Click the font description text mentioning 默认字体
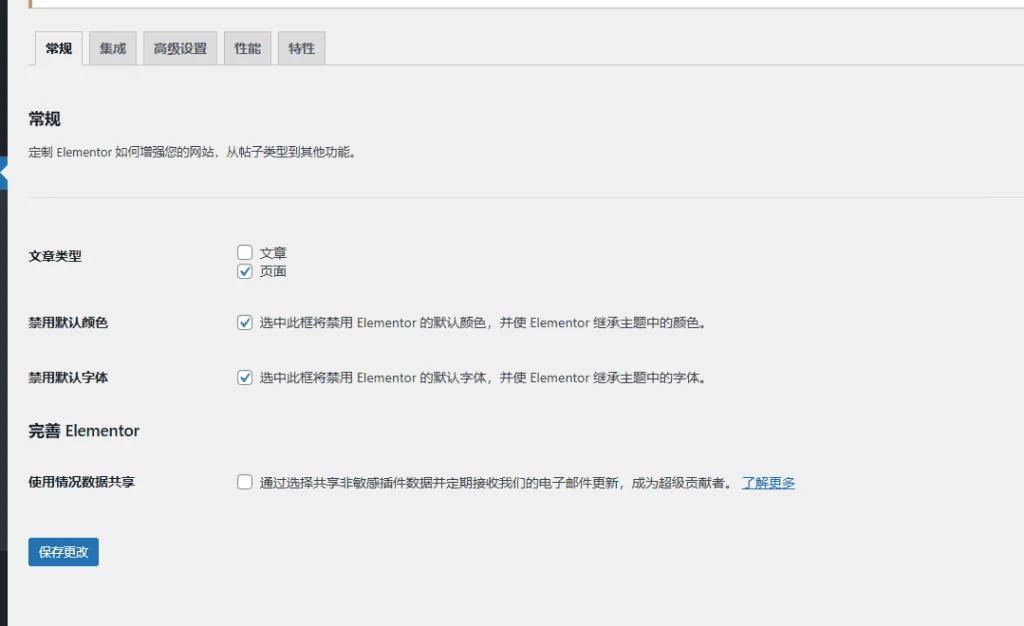Screen dimensions: 1024x626 pyautogui.click(x=483, y=377)
